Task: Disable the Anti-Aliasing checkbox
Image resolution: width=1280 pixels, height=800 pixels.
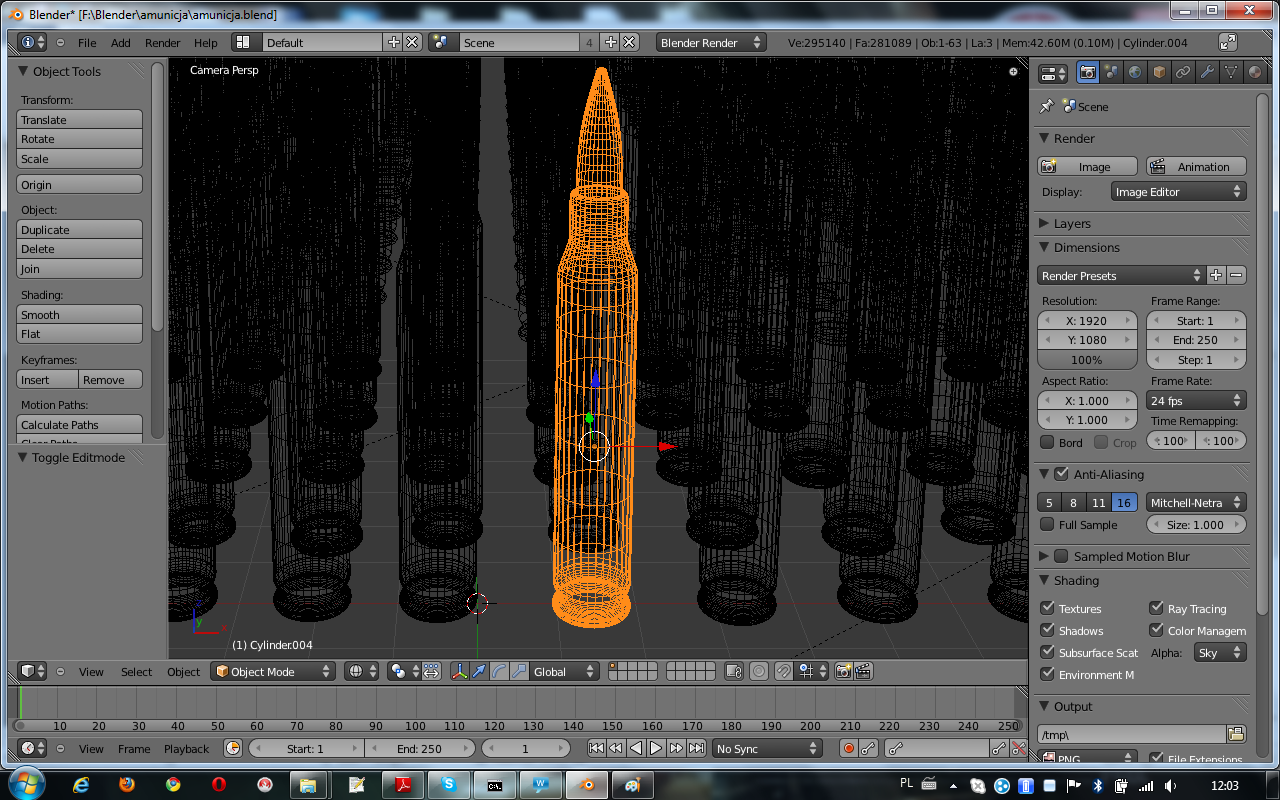Action: [1061, 474]
